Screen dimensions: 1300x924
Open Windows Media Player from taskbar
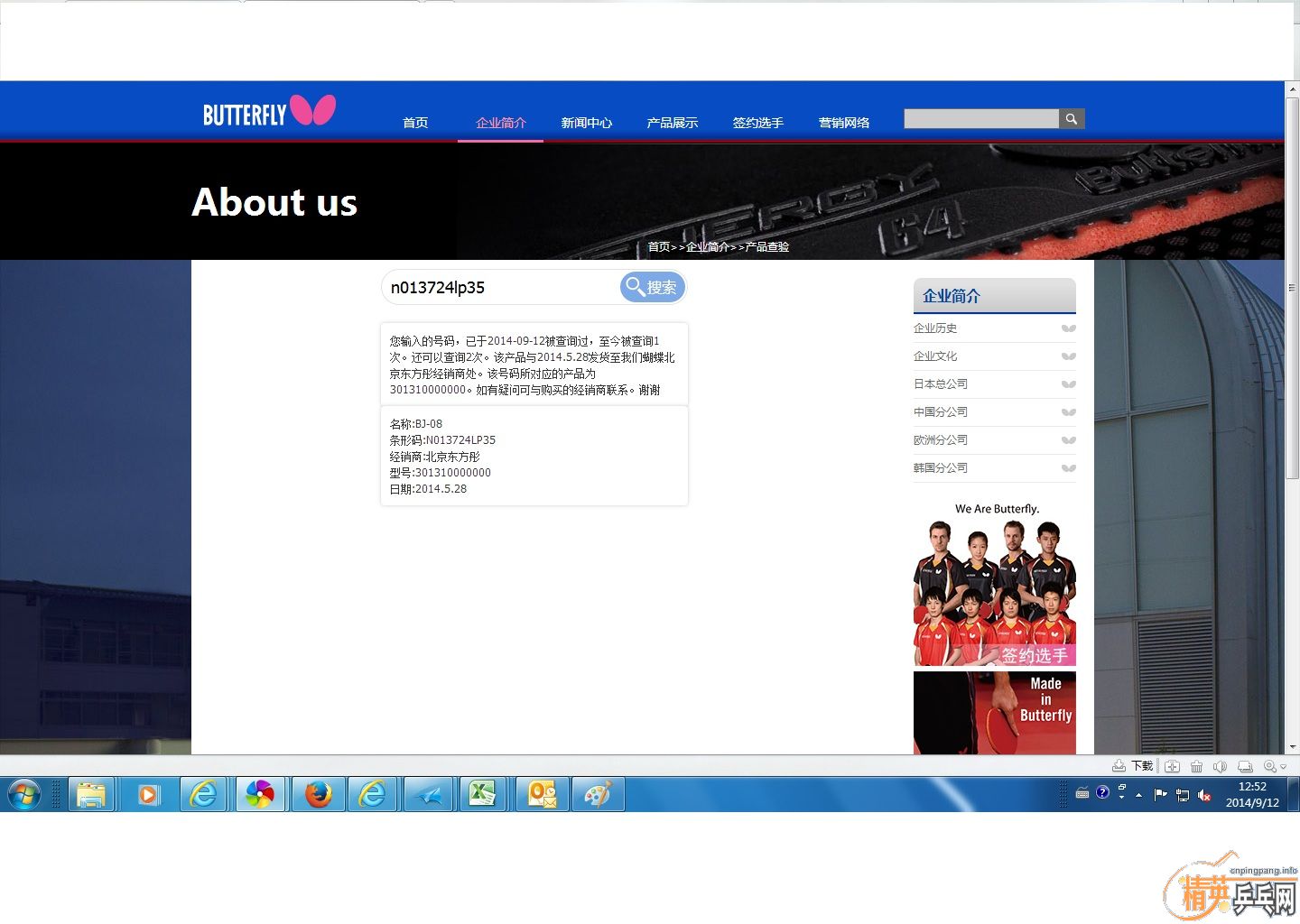click(x=148, y=795)
